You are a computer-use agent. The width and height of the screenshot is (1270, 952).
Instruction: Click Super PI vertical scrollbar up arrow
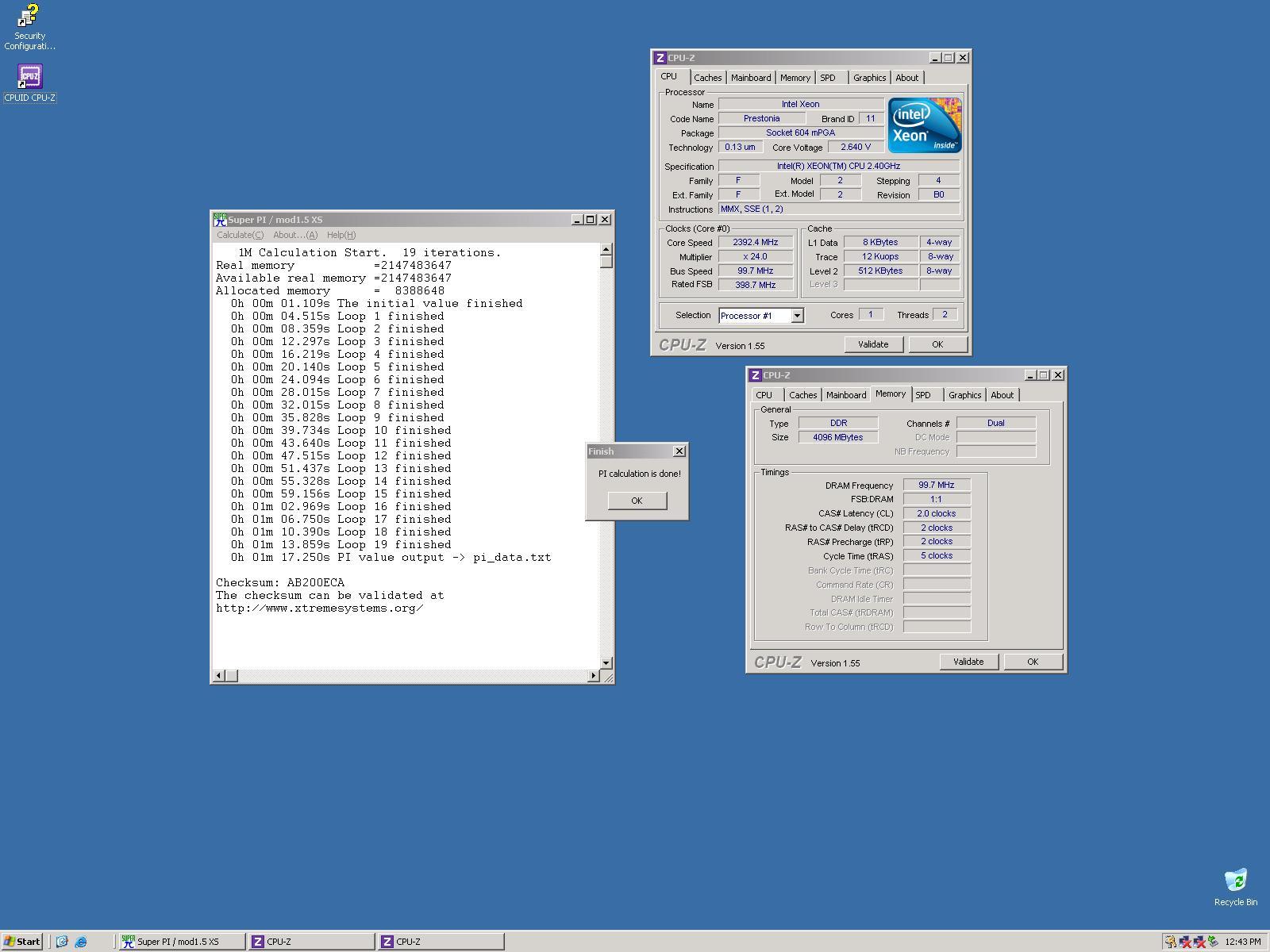point(606,249)
